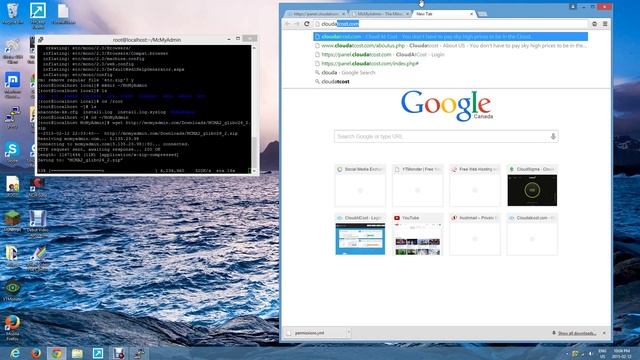Viewport: 640px width, 360px height.
Task: Click the PuTTY terminal scrollbar
Action: [x=255, y=109]
